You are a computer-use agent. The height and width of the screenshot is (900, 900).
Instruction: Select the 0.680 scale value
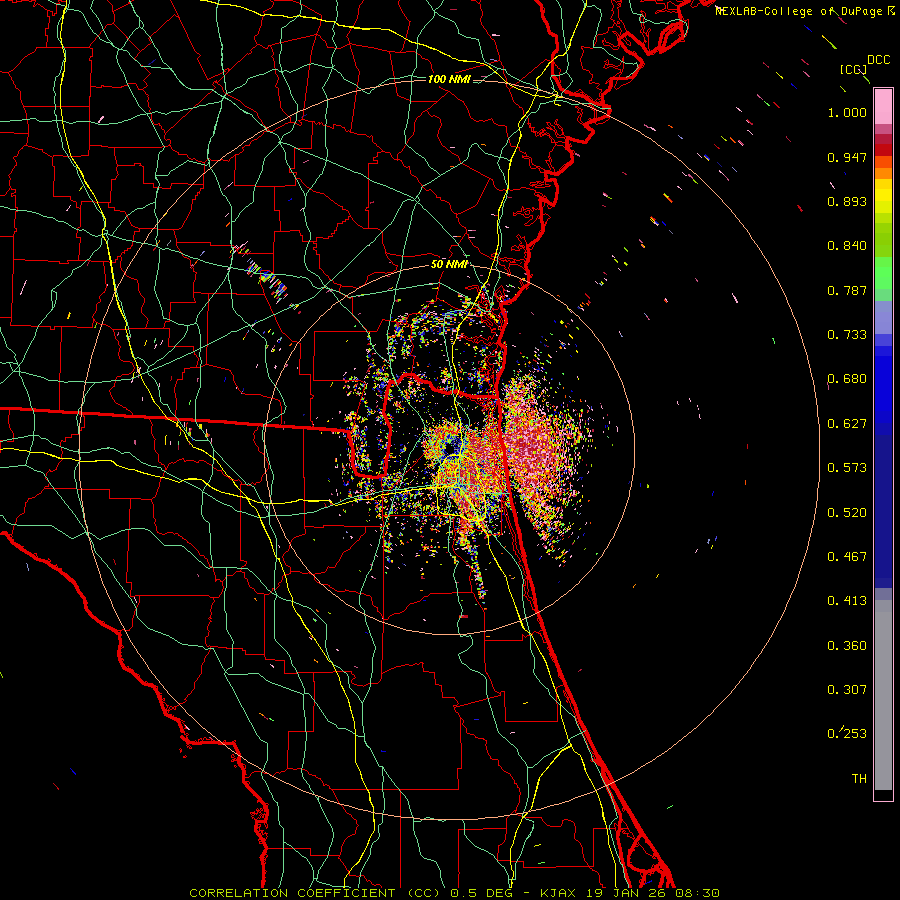[x=847, y=379]
